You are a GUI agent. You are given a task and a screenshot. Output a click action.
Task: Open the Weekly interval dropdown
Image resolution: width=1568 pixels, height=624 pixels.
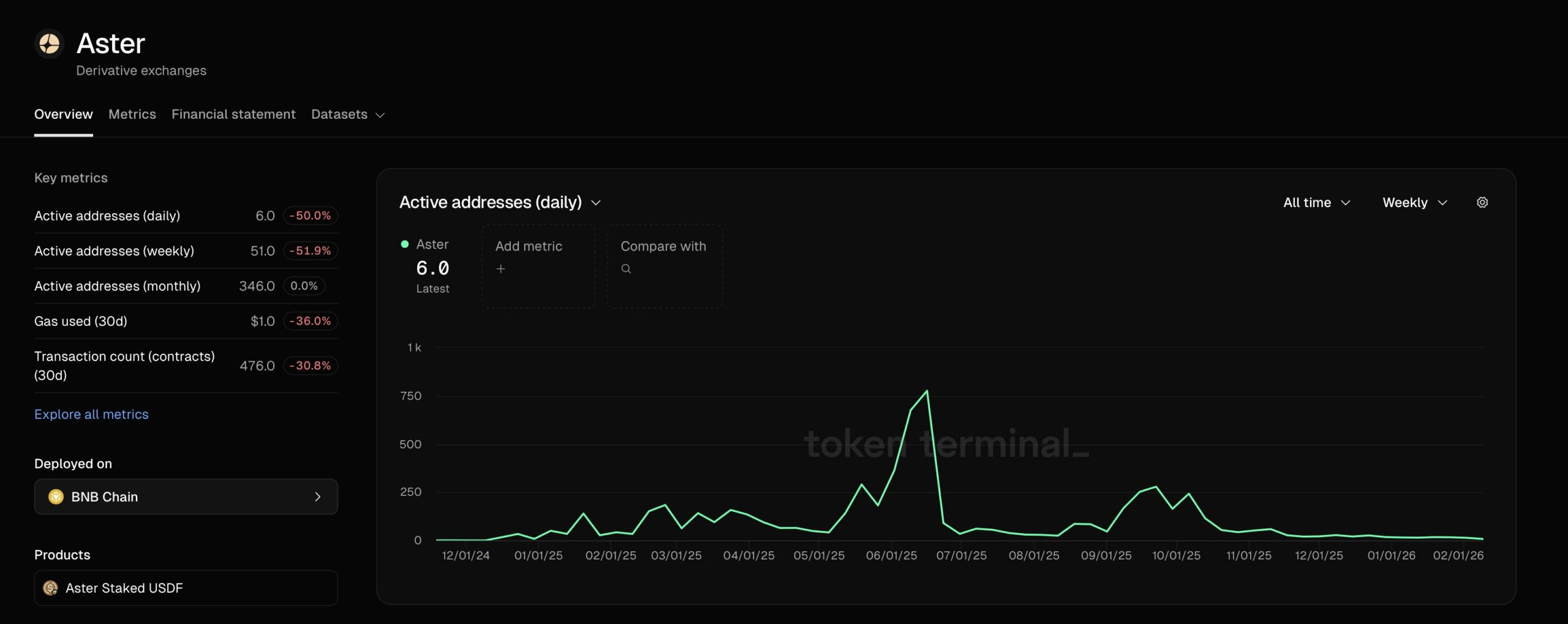1415,202
